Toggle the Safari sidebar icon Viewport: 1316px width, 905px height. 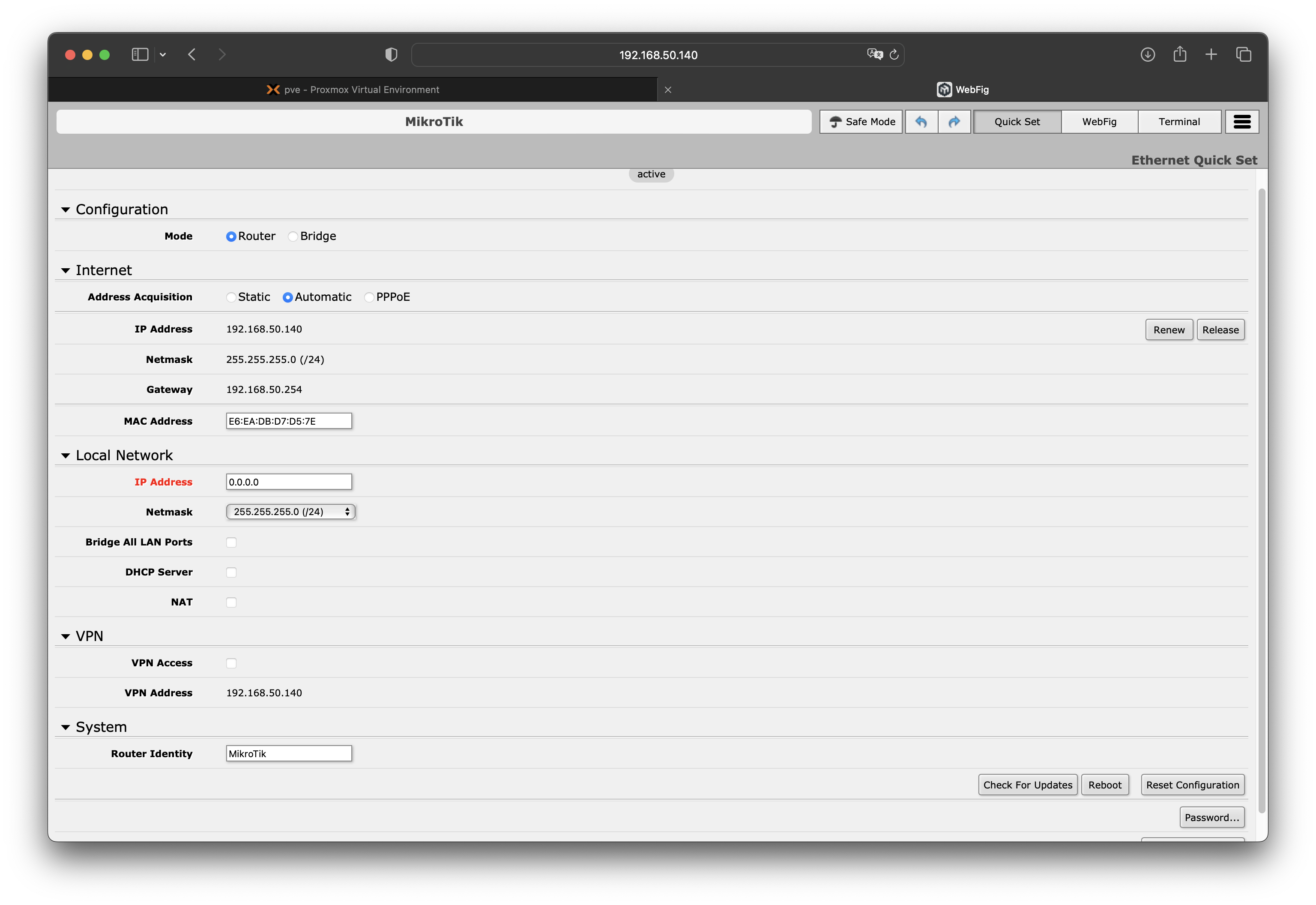pos(140,55)
